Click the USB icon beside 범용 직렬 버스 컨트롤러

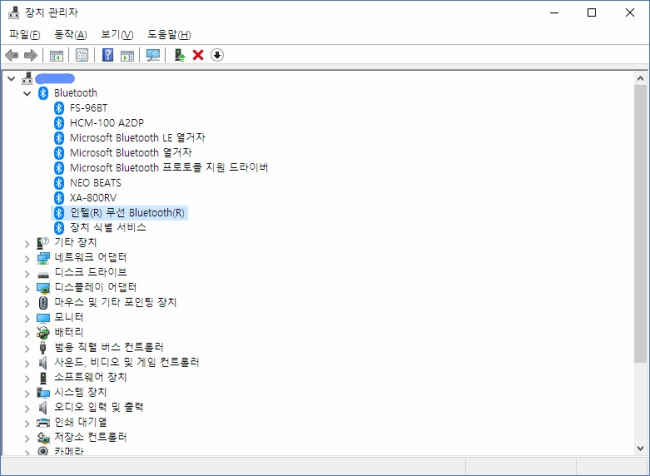(x=43, y=347)
